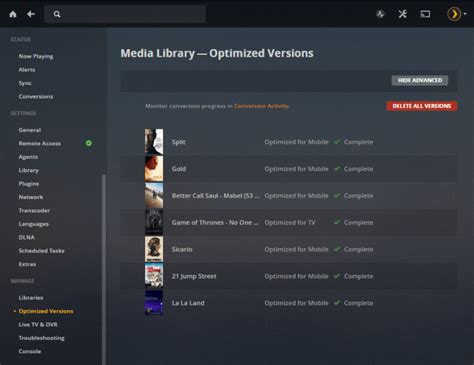Click Optimized for TV on Game of Thrones row
Screen dimensions: 474x365
click(x=290, y=222)
